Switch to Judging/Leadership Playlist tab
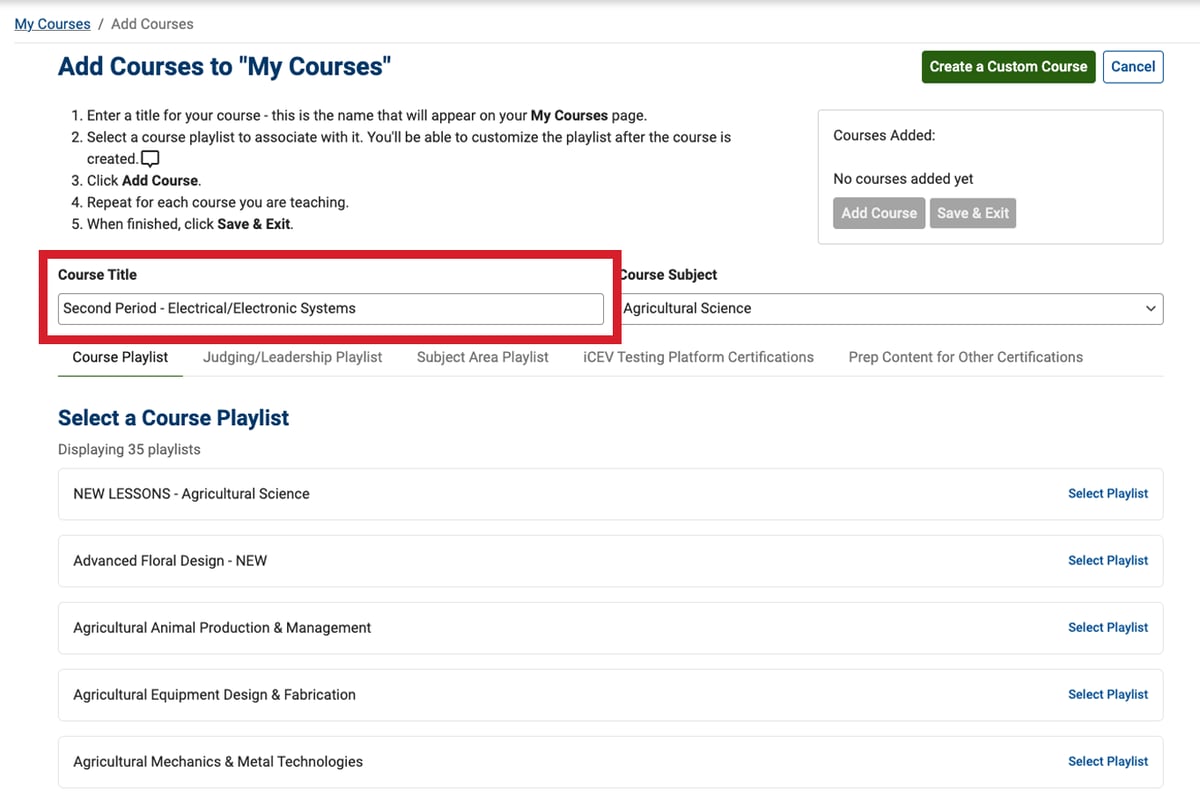1200x801 pixels. tap(292, 357)
